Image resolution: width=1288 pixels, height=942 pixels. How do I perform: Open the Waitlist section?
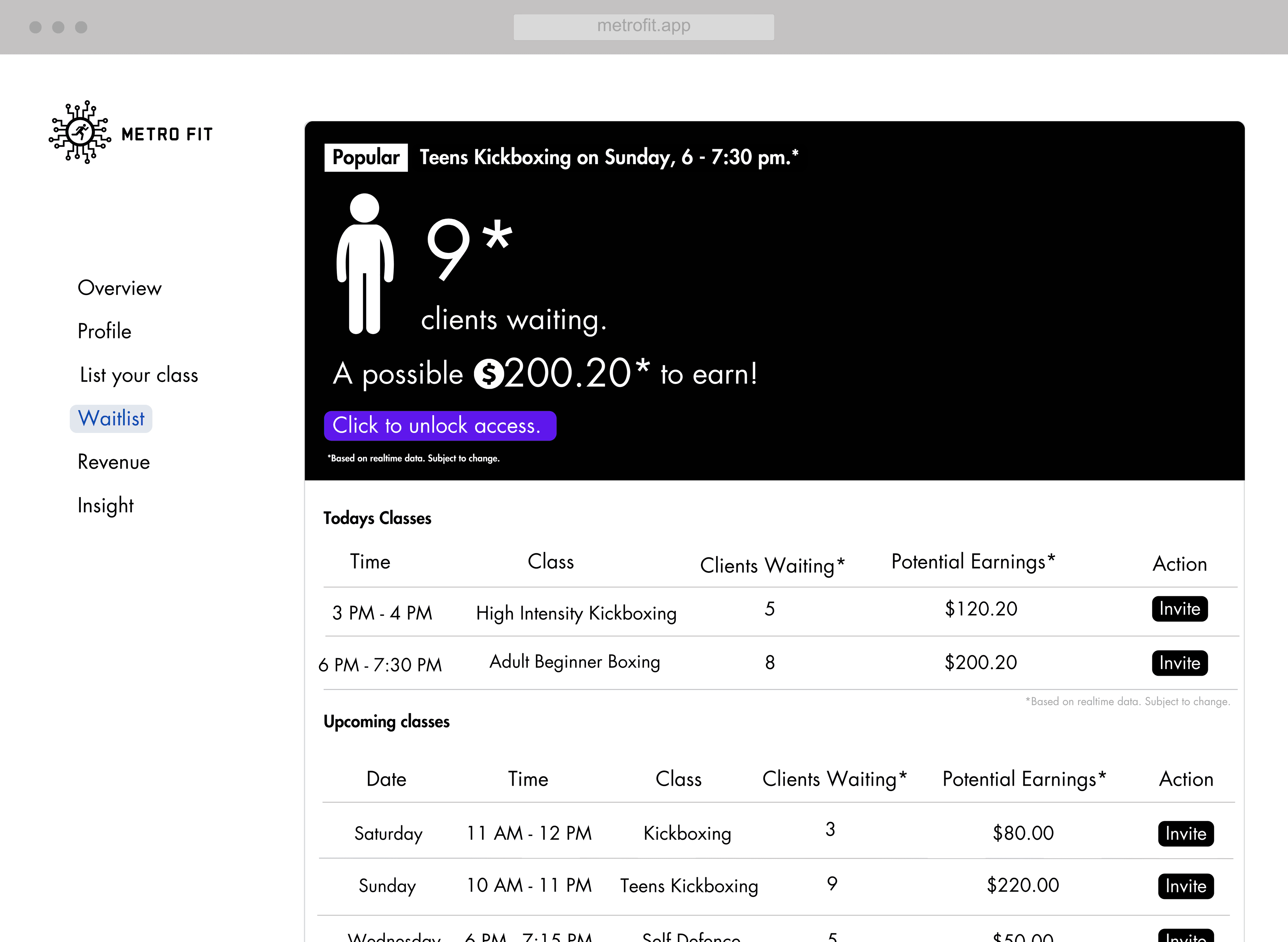111,419
